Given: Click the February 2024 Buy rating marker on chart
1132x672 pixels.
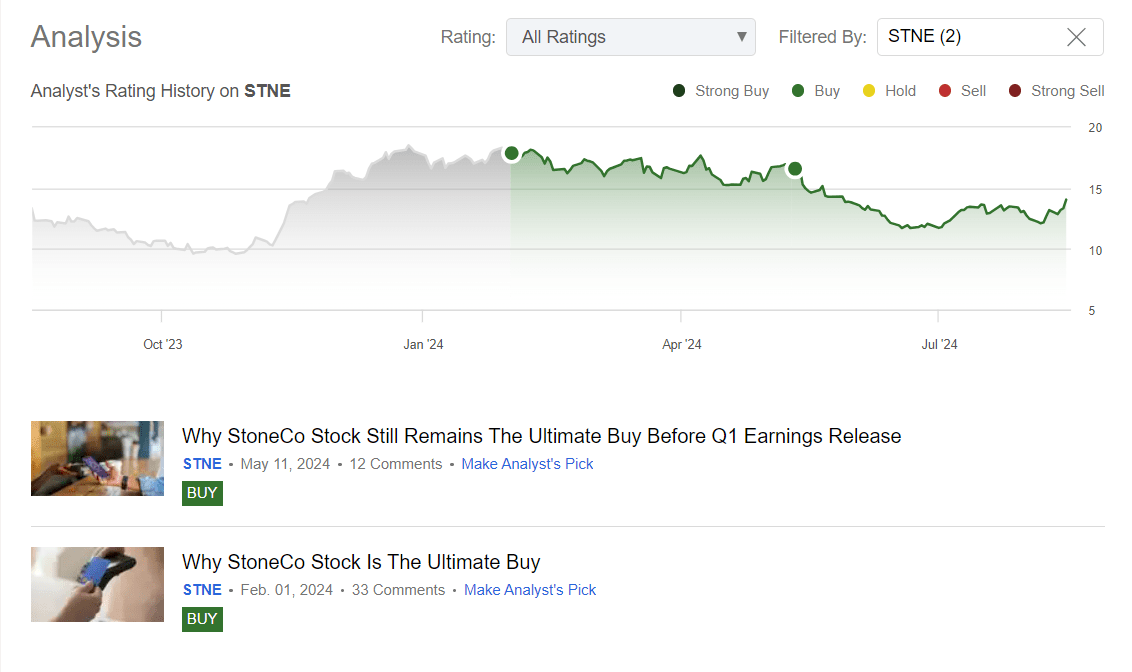Looking at the screenshot, I should 511,153.
